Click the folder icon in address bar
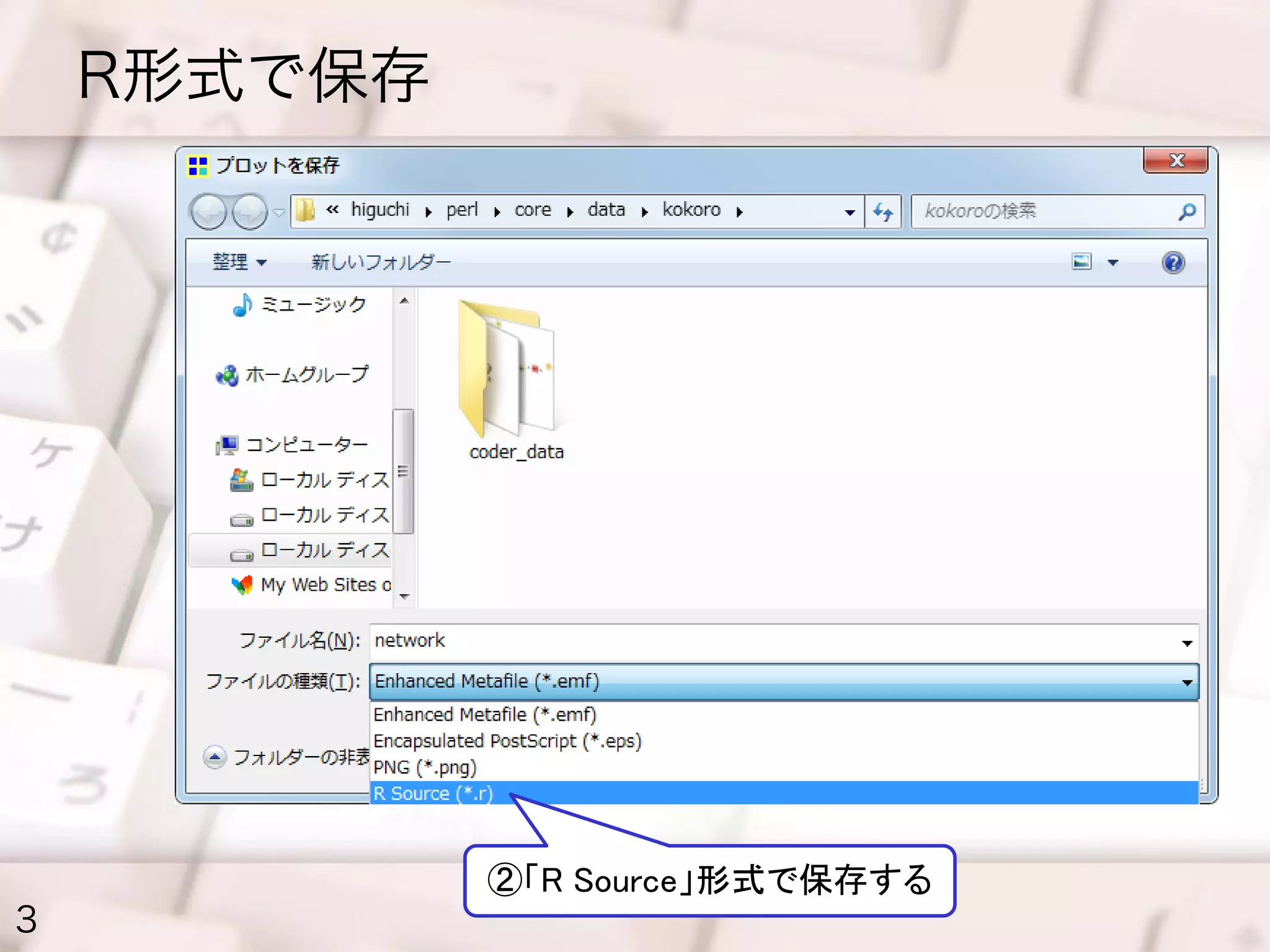This screenshot has width=1270, height=952. point(304,211)
